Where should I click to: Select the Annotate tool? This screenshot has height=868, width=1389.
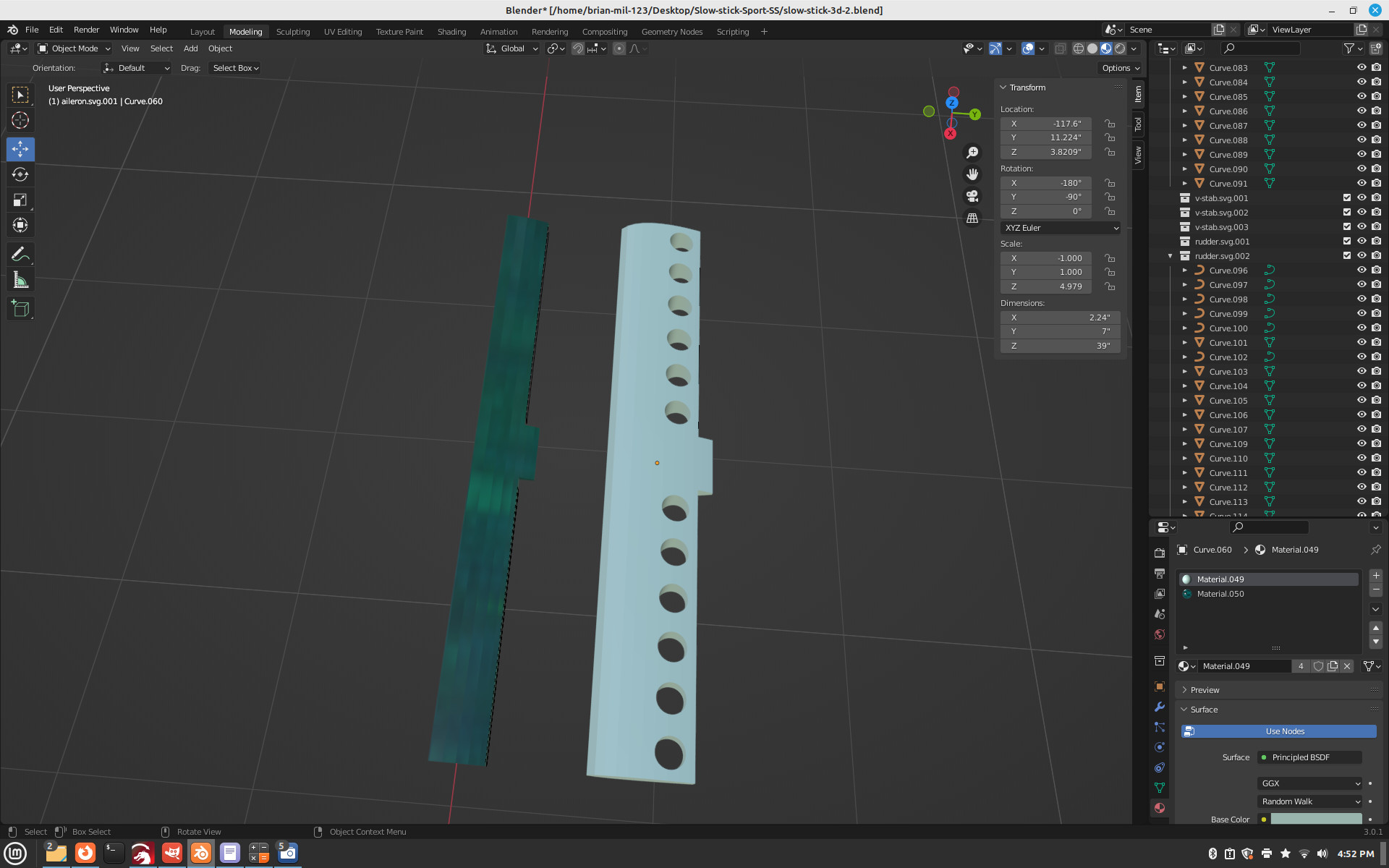coord(20,254)
